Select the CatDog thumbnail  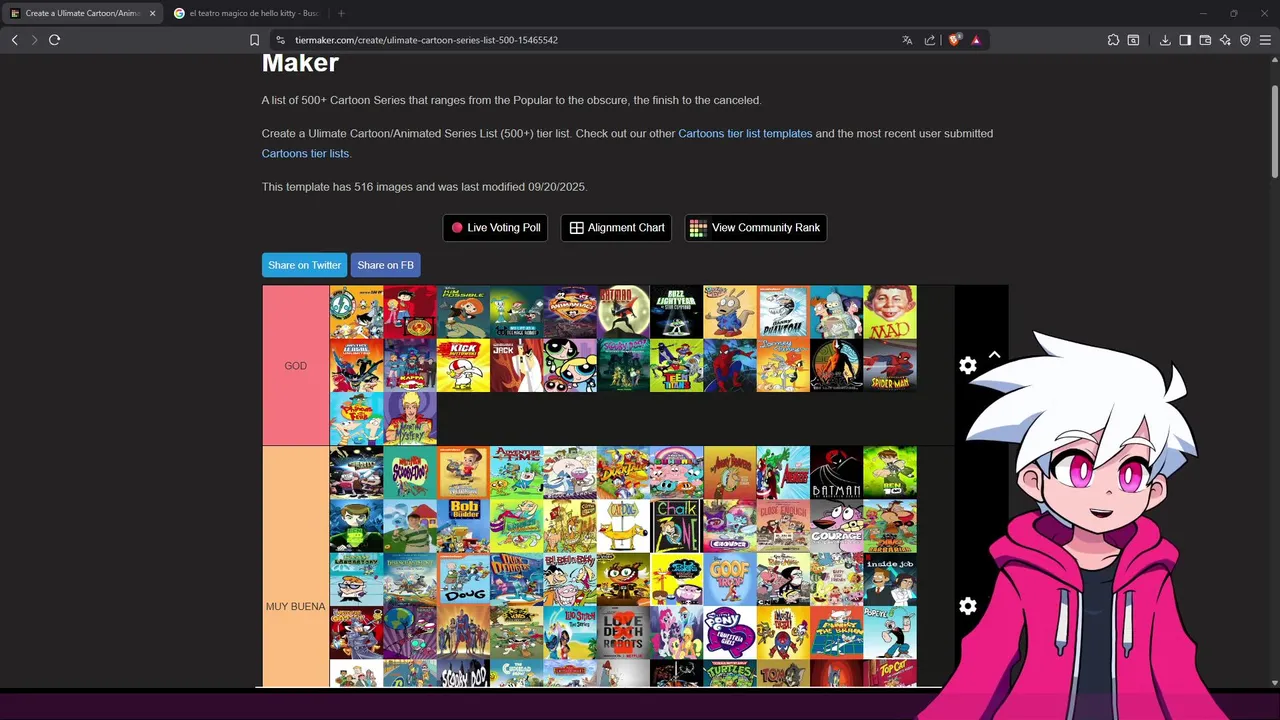point(623,525)
